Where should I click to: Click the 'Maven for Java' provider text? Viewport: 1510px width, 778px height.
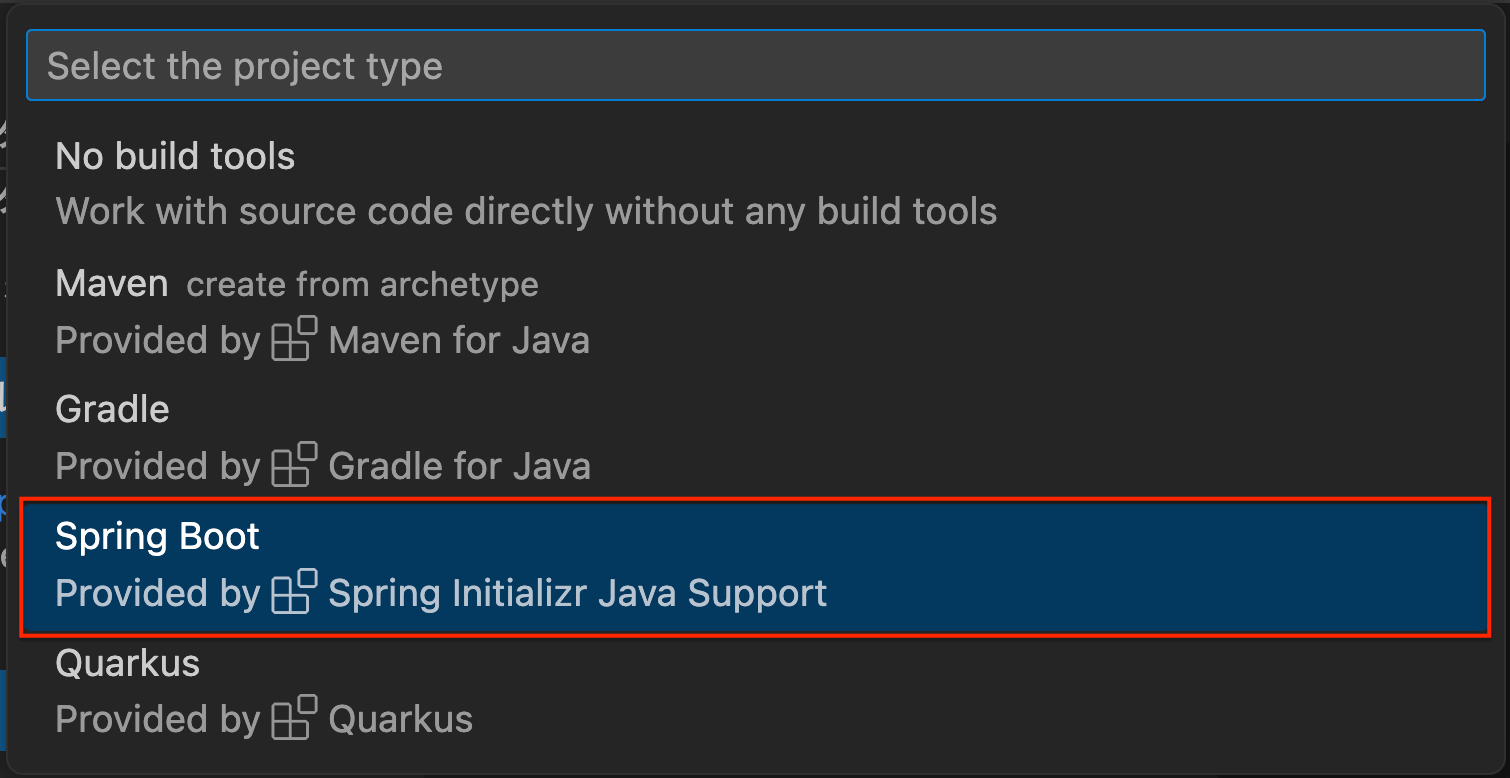(459, 340)
